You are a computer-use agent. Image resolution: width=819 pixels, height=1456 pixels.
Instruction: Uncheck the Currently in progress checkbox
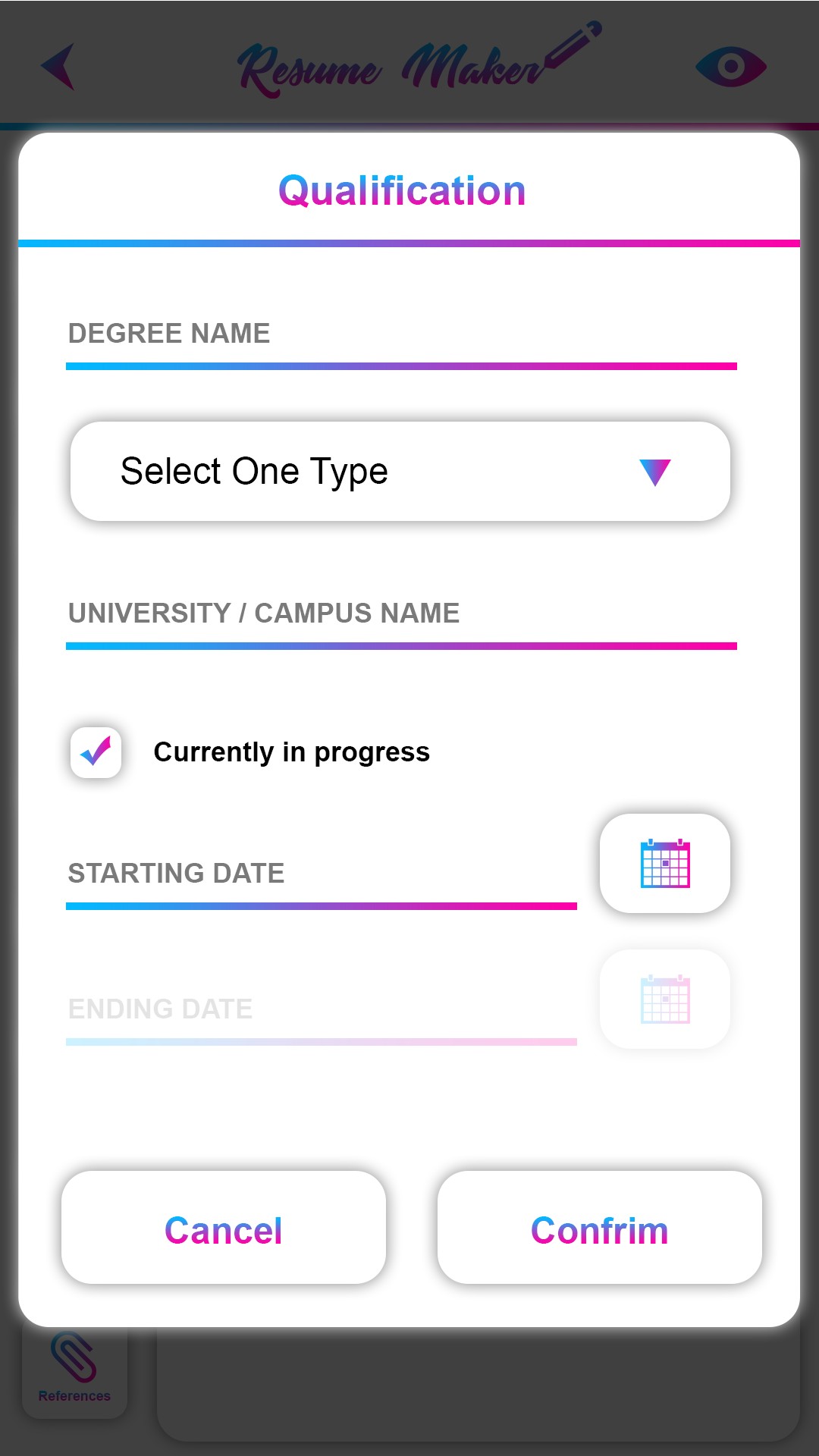point(96,752)
